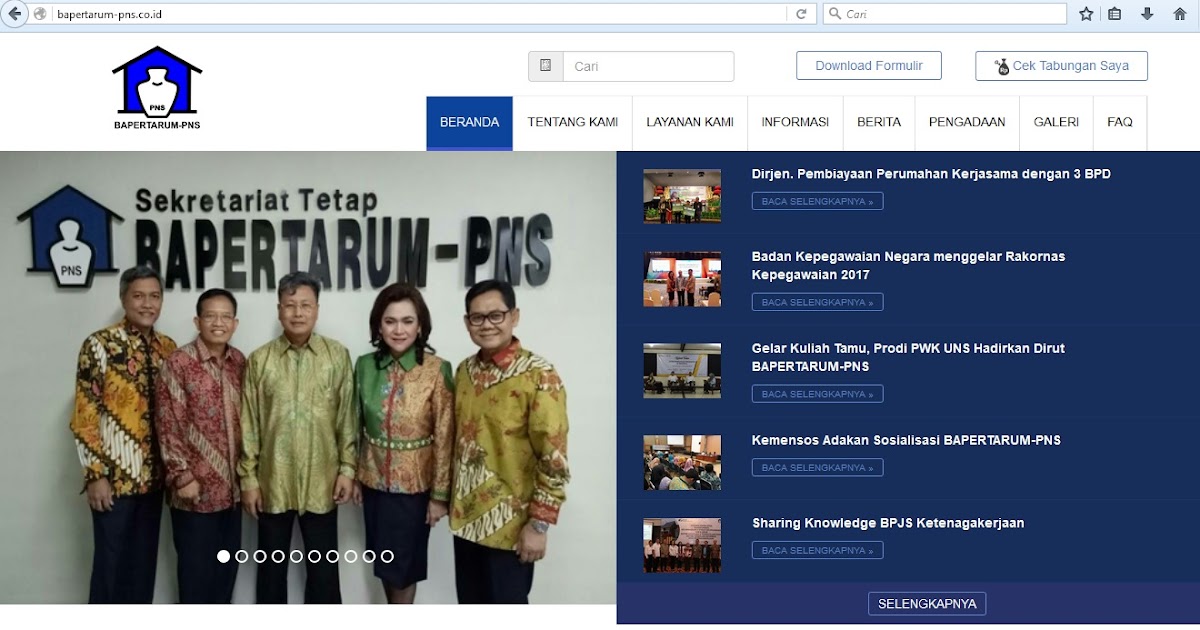Click Baca Selengkapnya under Gelar Kuliah Tamu
1200x630 pixels.
pyautogui.click(x=817, y=394)
